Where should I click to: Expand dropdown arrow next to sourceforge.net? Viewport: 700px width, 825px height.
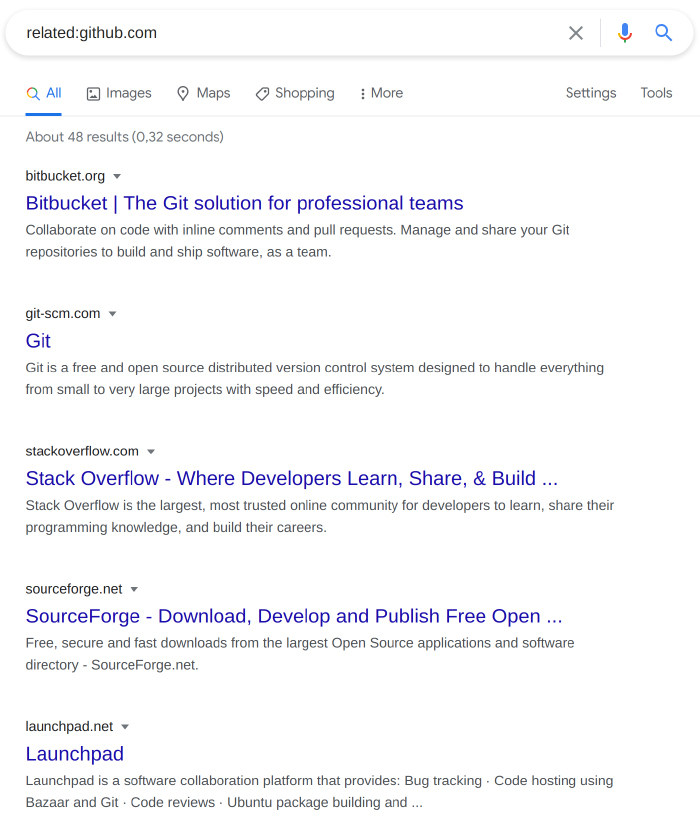(134, 589)
